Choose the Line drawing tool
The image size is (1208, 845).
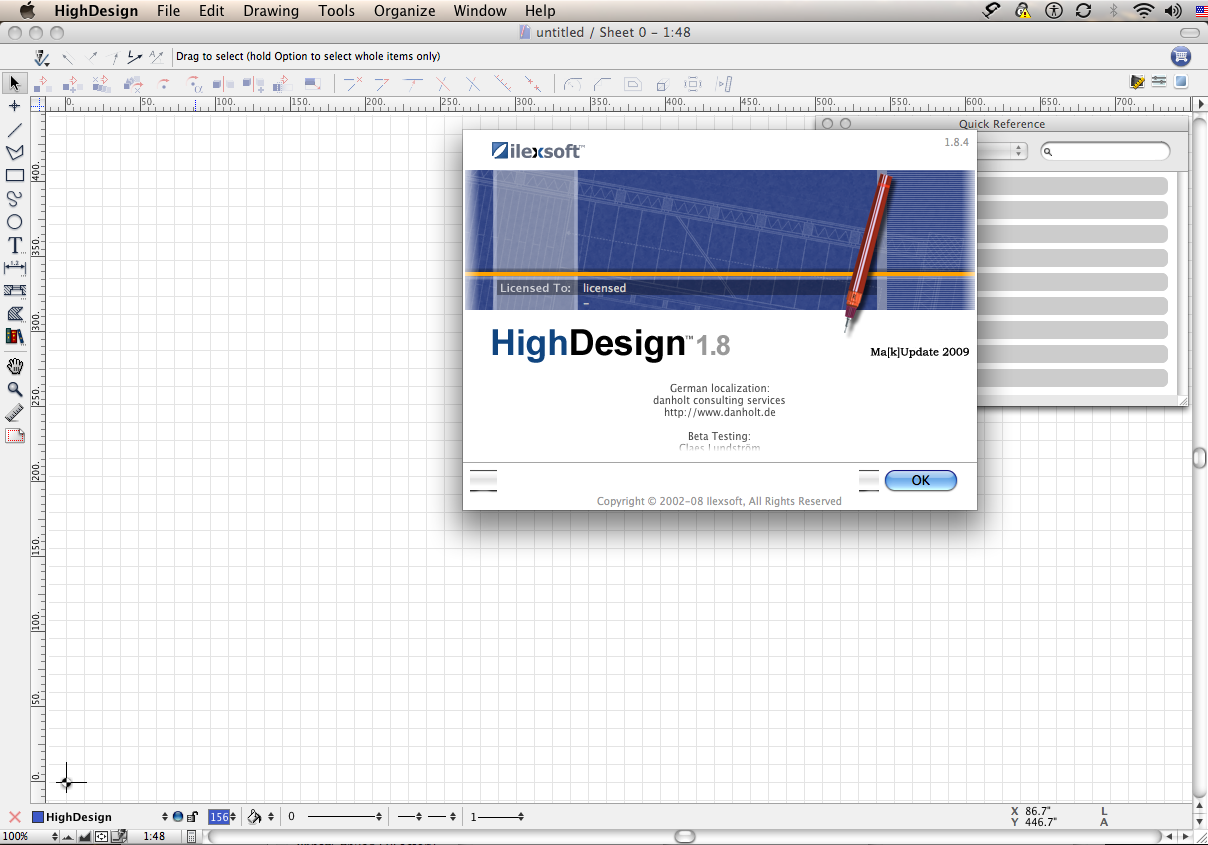[14, 129]
